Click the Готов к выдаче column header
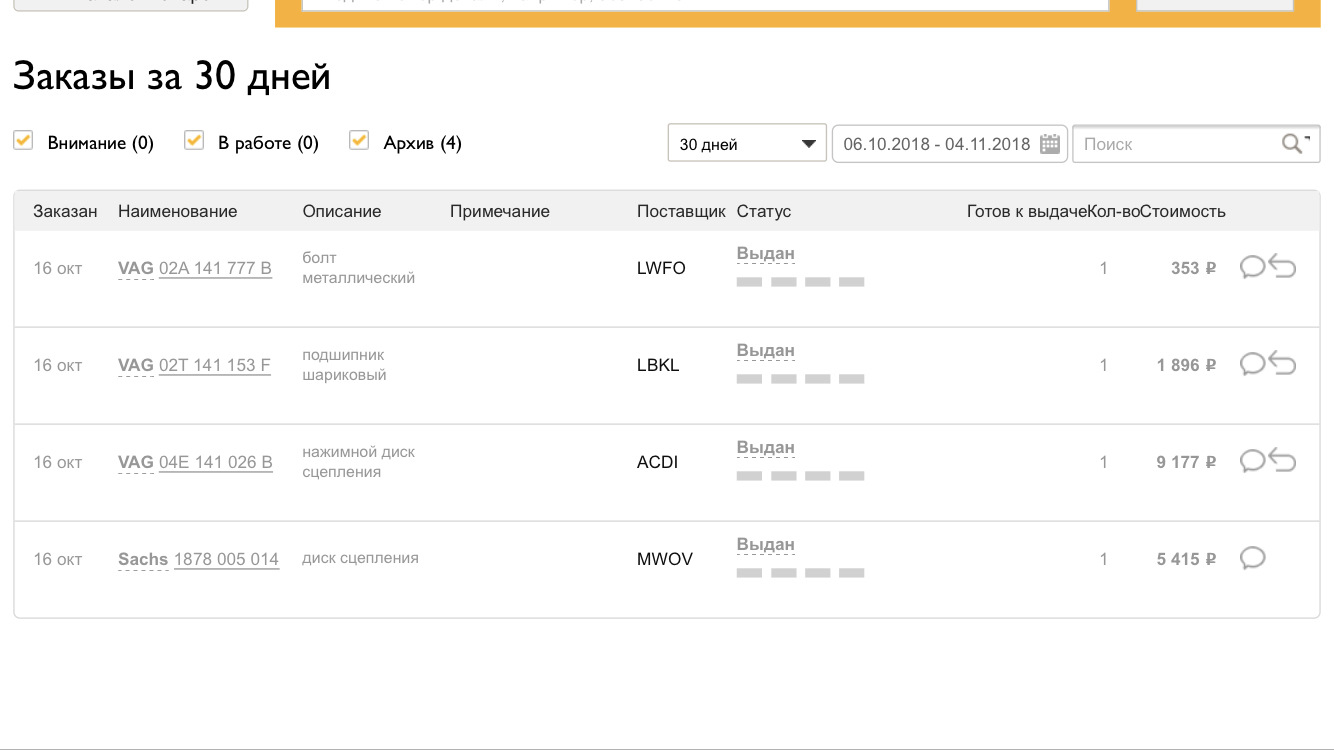Image resolution: width=1334 pixels, height=750 pixels. point(1027,211)
